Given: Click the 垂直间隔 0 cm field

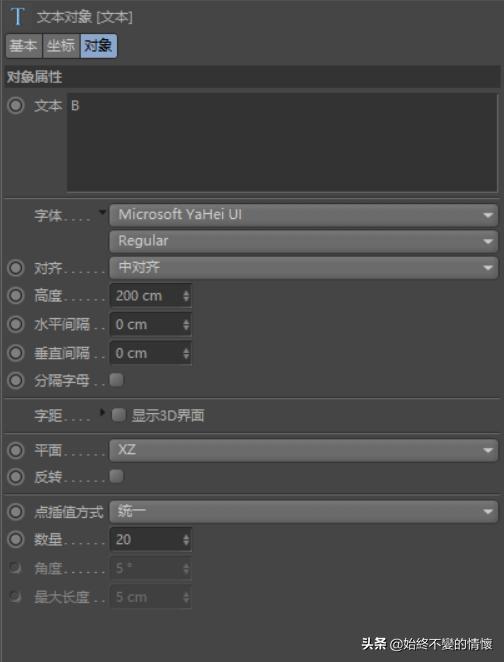Looking at the screenshot, I should (151, 353).
